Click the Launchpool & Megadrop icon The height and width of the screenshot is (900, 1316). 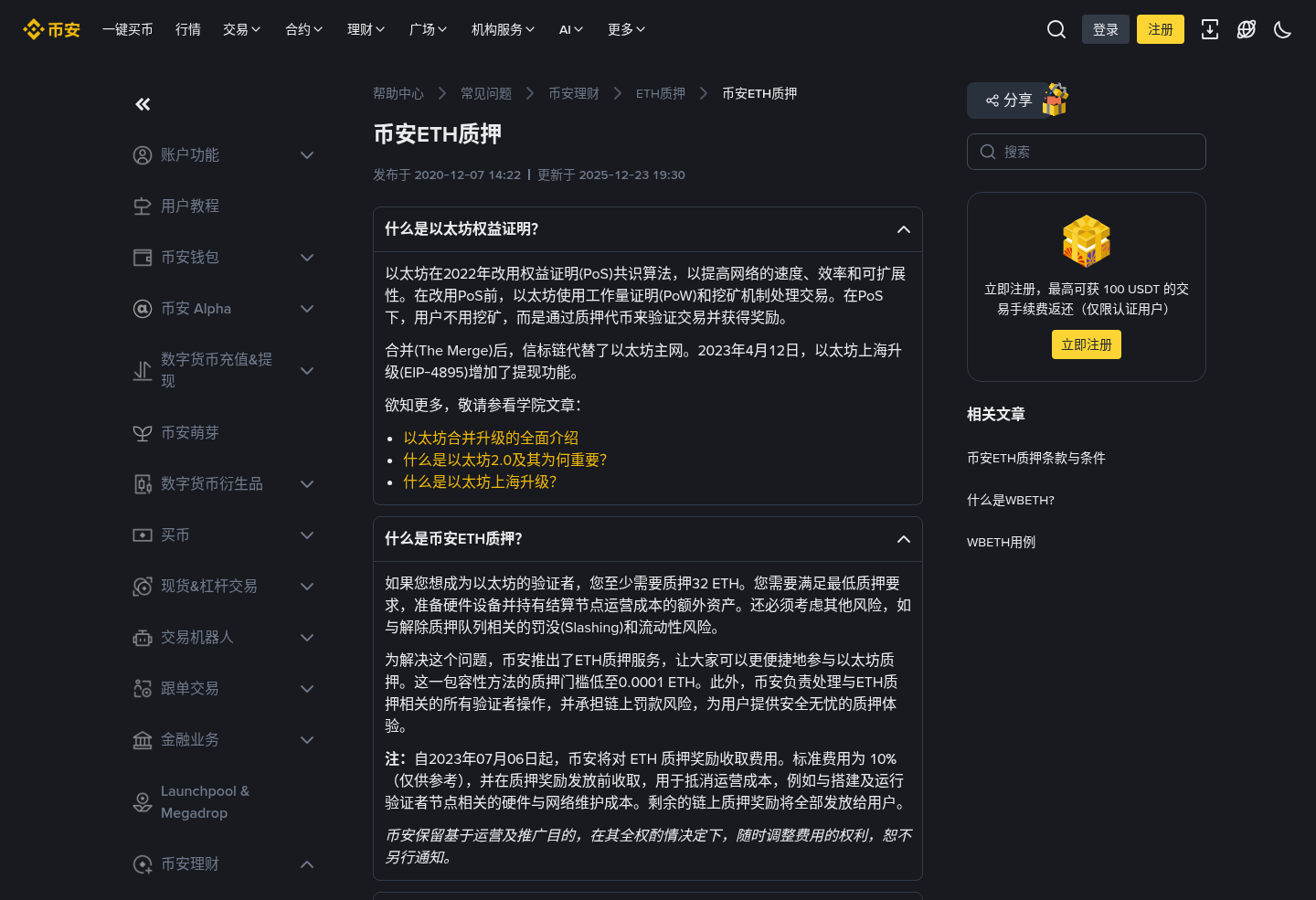click(x=143, y=802)
